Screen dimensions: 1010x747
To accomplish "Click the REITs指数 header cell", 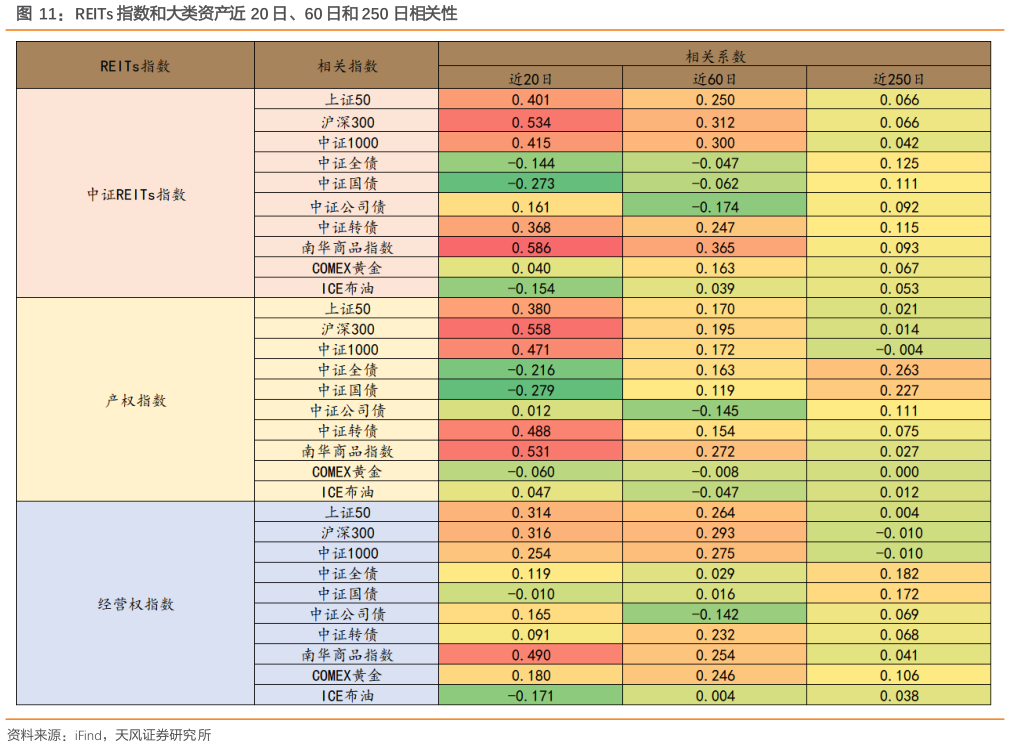I will (x=135, y=65).
